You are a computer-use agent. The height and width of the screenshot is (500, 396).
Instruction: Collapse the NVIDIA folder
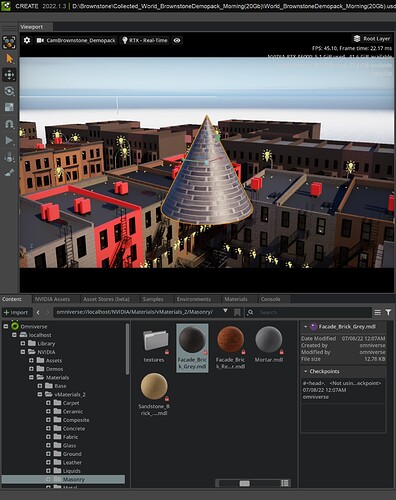pos(23,352)
